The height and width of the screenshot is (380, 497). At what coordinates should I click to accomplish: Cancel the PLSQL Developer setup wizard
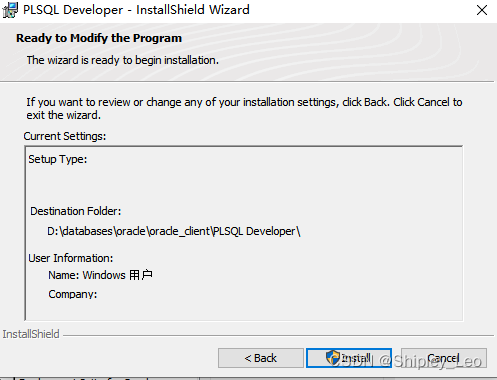pos(444,358)
